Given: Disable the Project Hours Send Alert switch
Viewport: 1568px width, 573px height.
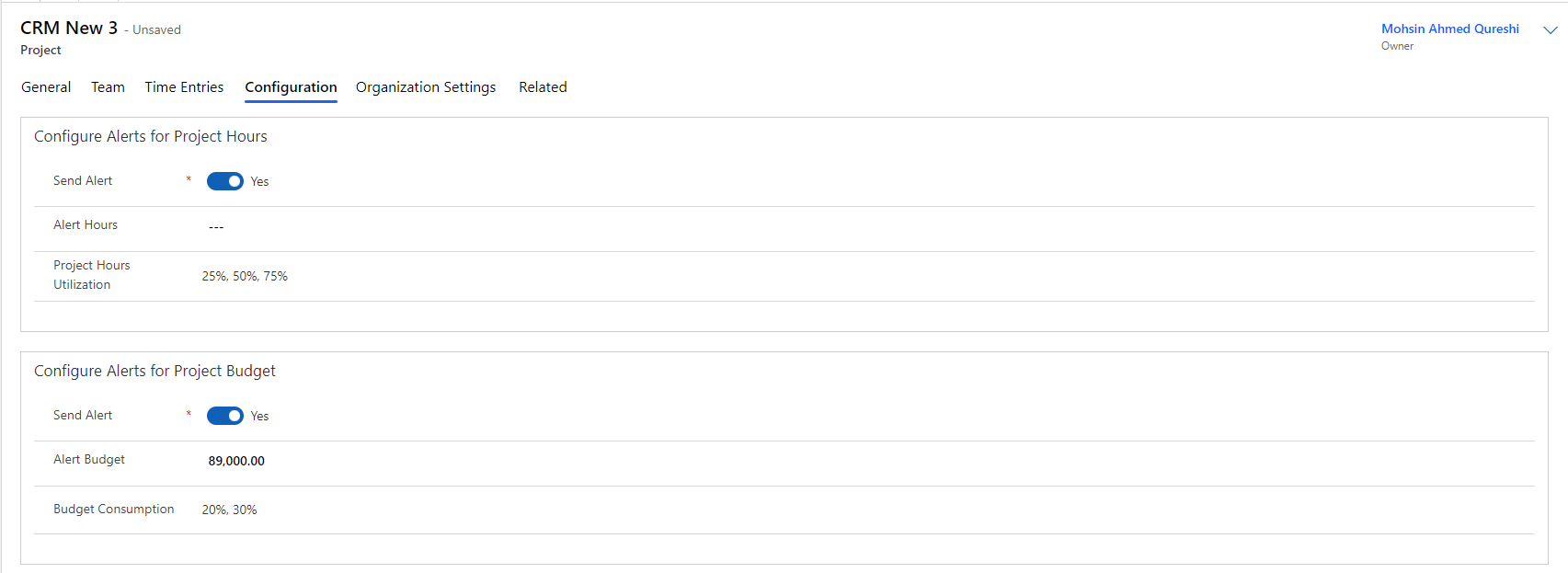Looking at the screenshot, I should click(224, 181).
